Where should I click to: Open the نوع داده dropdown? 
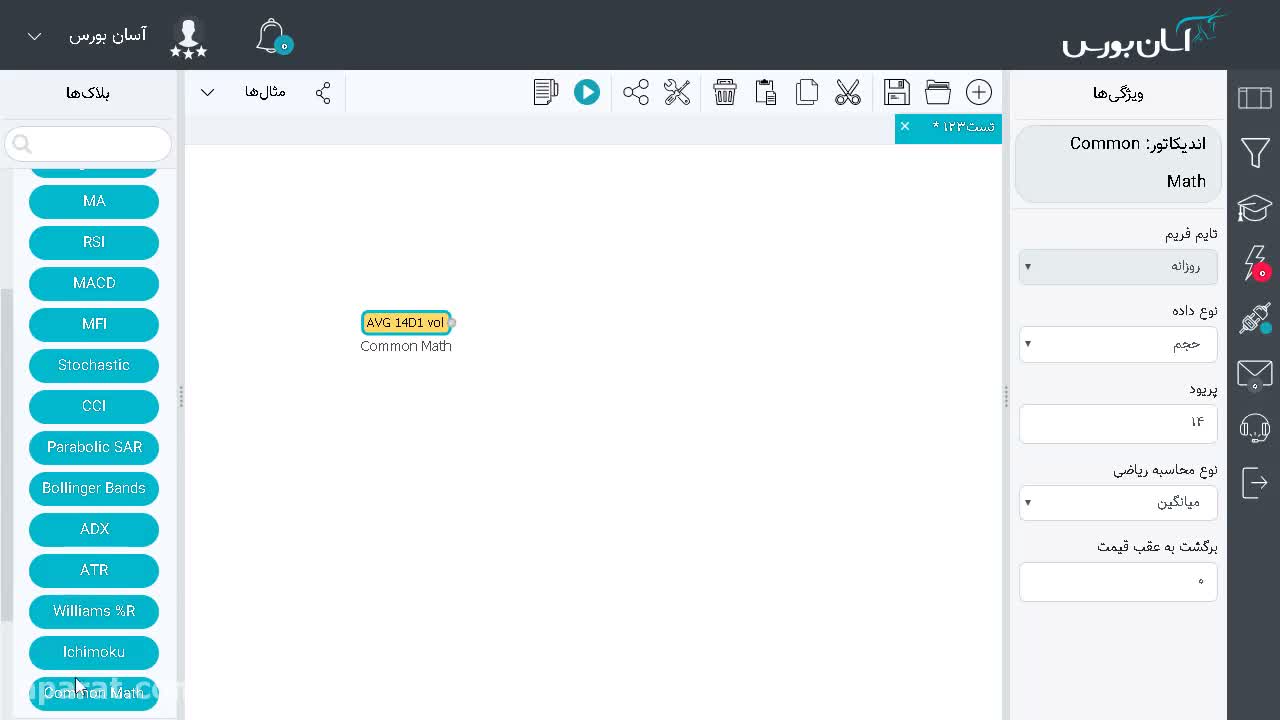[x=1118, y=344]
